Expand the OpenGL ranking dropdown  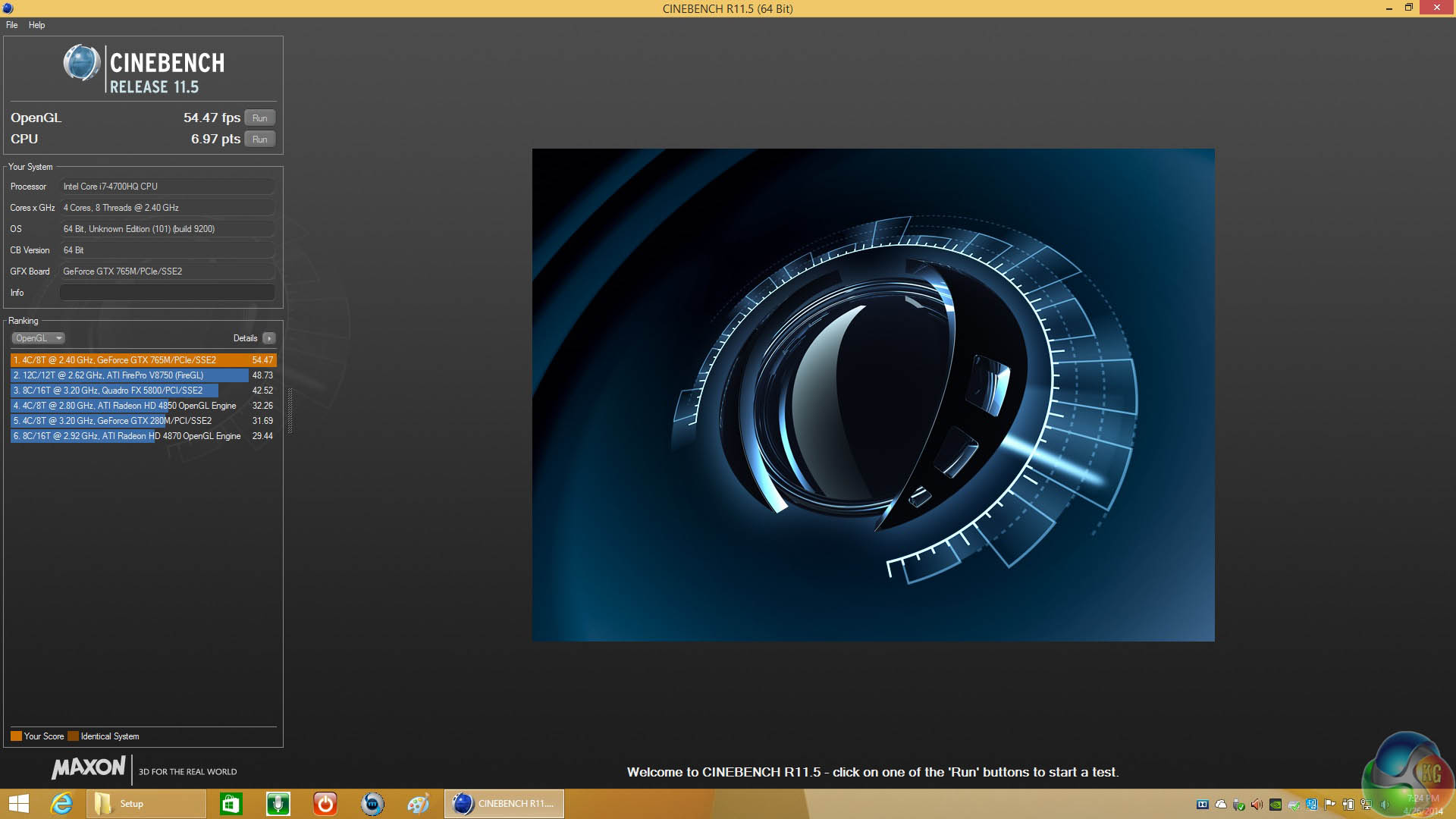tap(38, 338)
